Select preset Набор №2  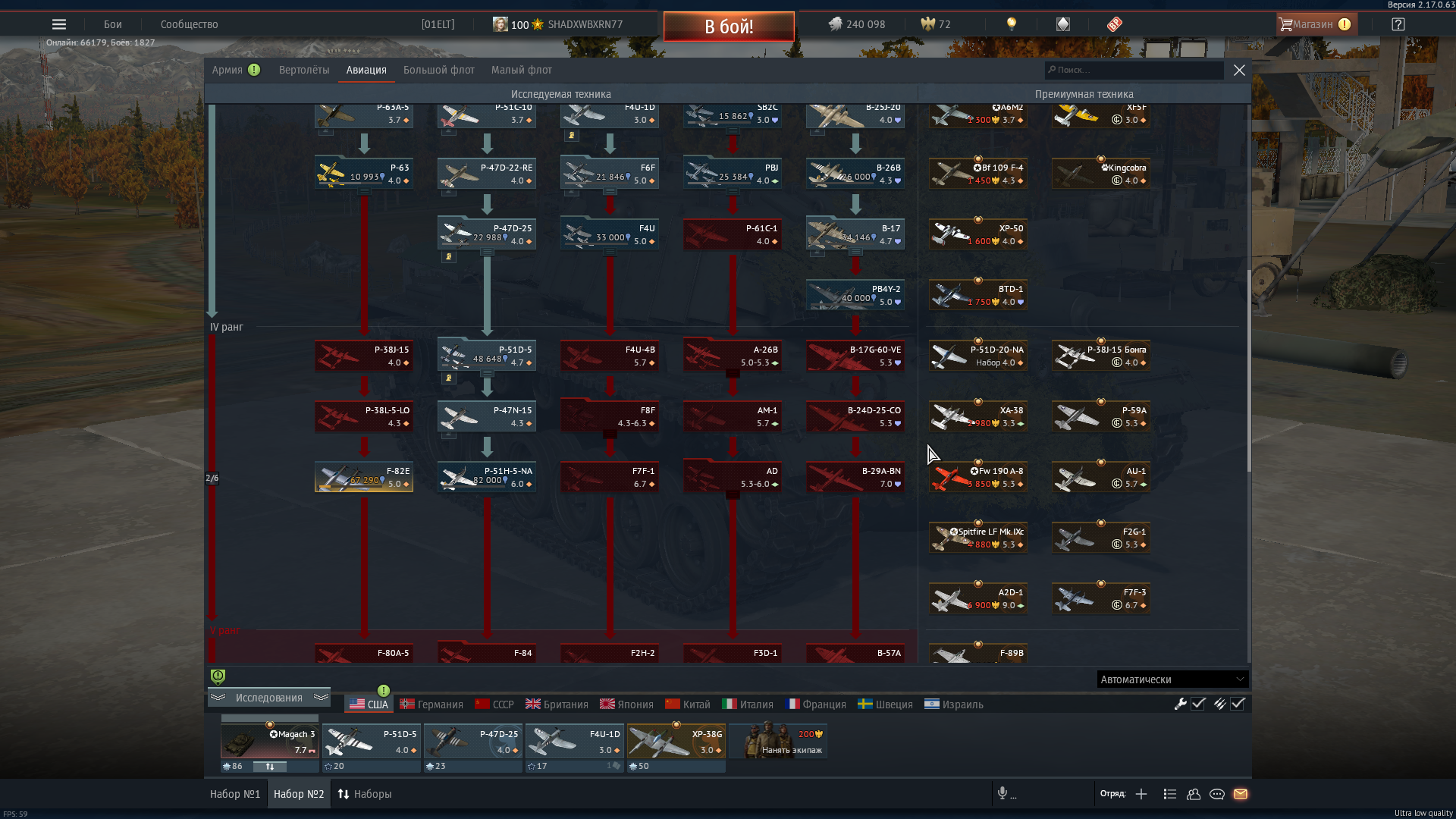pyautogui.click(x=299, y=794)
